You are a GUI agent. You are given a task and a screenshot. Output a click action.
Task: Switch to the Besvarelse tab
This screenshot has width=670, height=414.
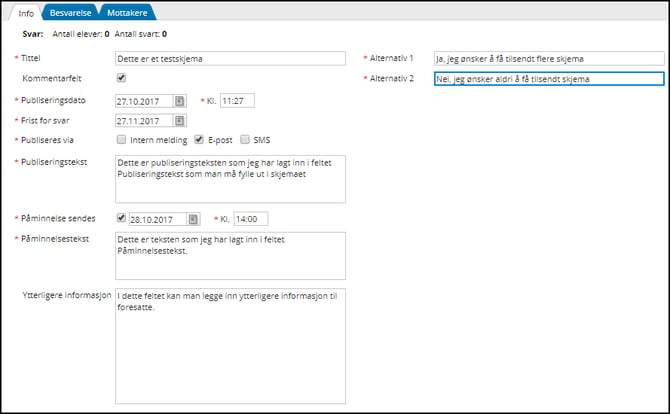pyautogui.click(x=72, y=13)
